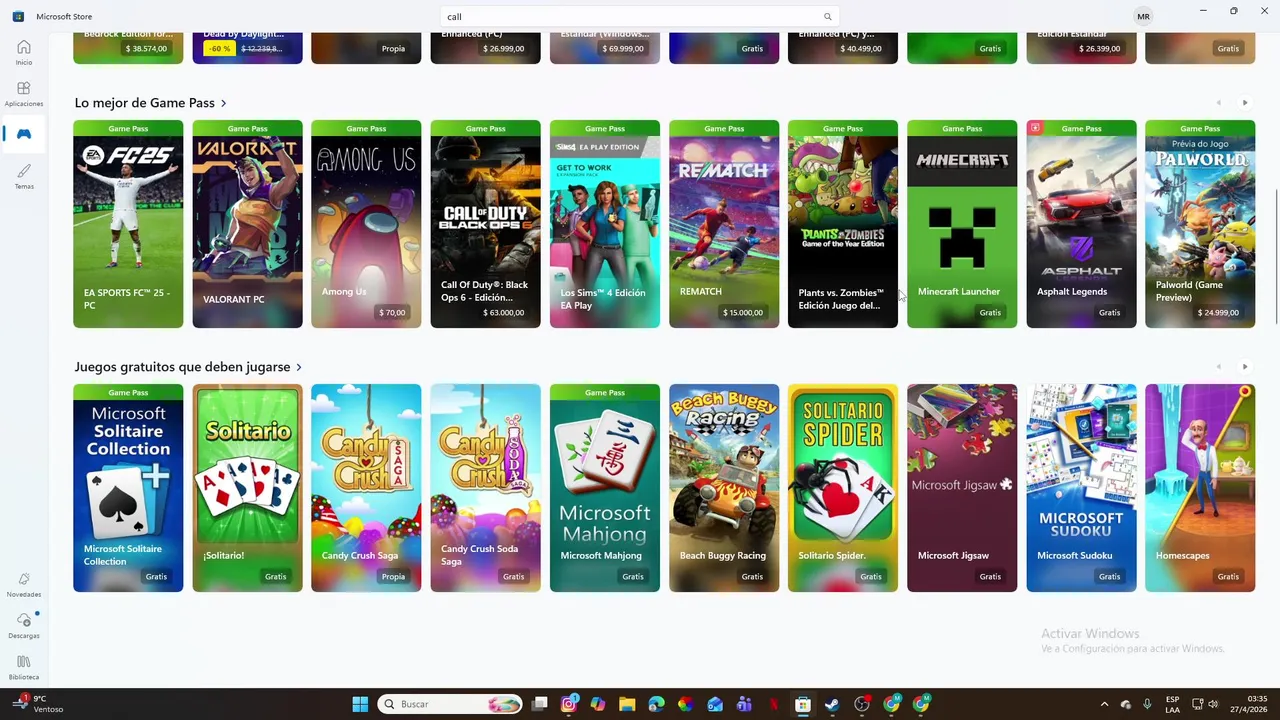1280x720 pixels.
Task: Go to Aplicaciones in the sidebar
Action: [x=23, y=94]
